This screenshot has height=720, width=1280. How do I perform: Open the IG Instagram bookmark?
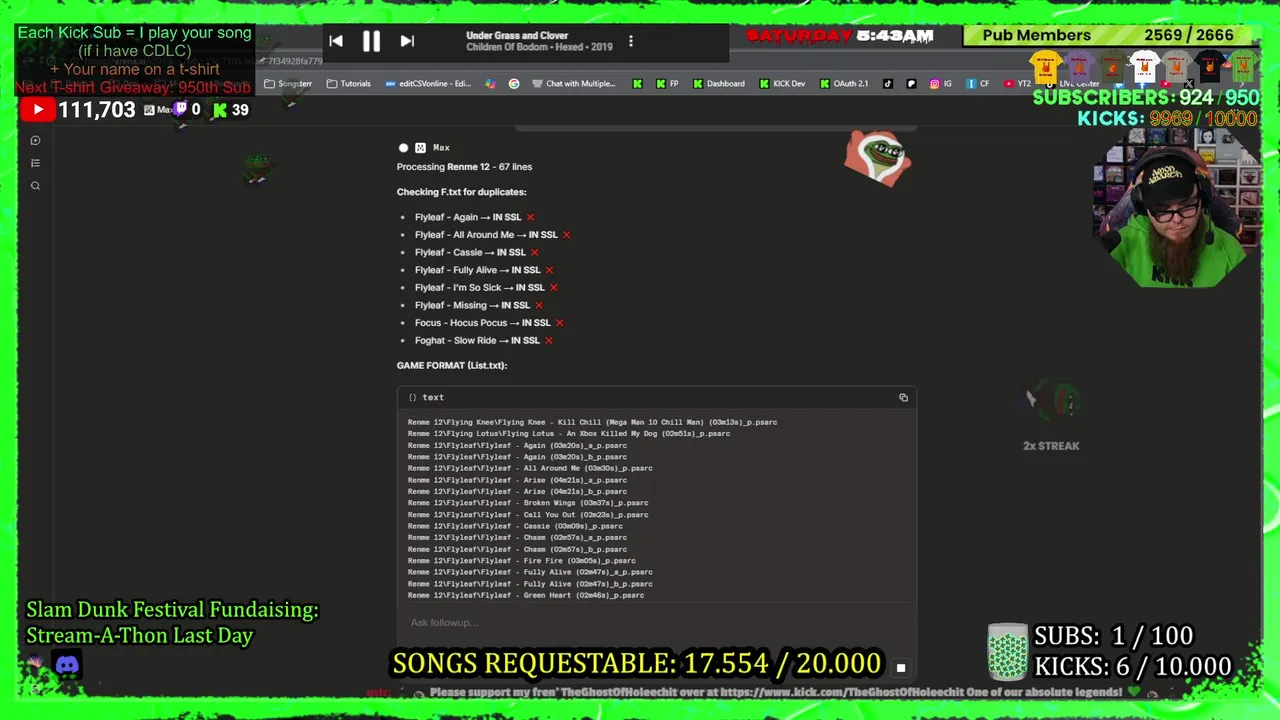941,84
